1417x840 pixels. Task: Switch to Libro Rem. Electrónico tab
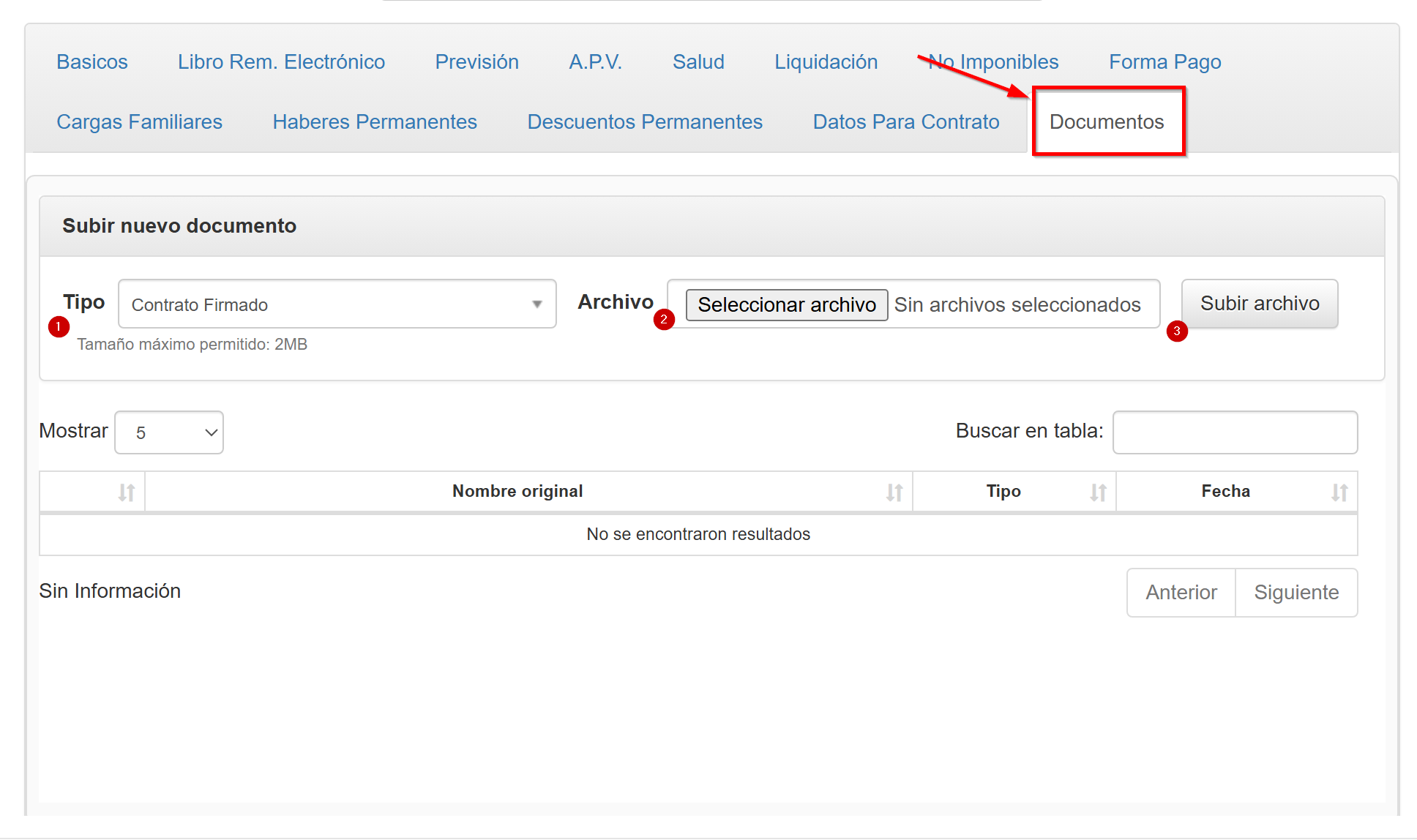click(281, 62)
